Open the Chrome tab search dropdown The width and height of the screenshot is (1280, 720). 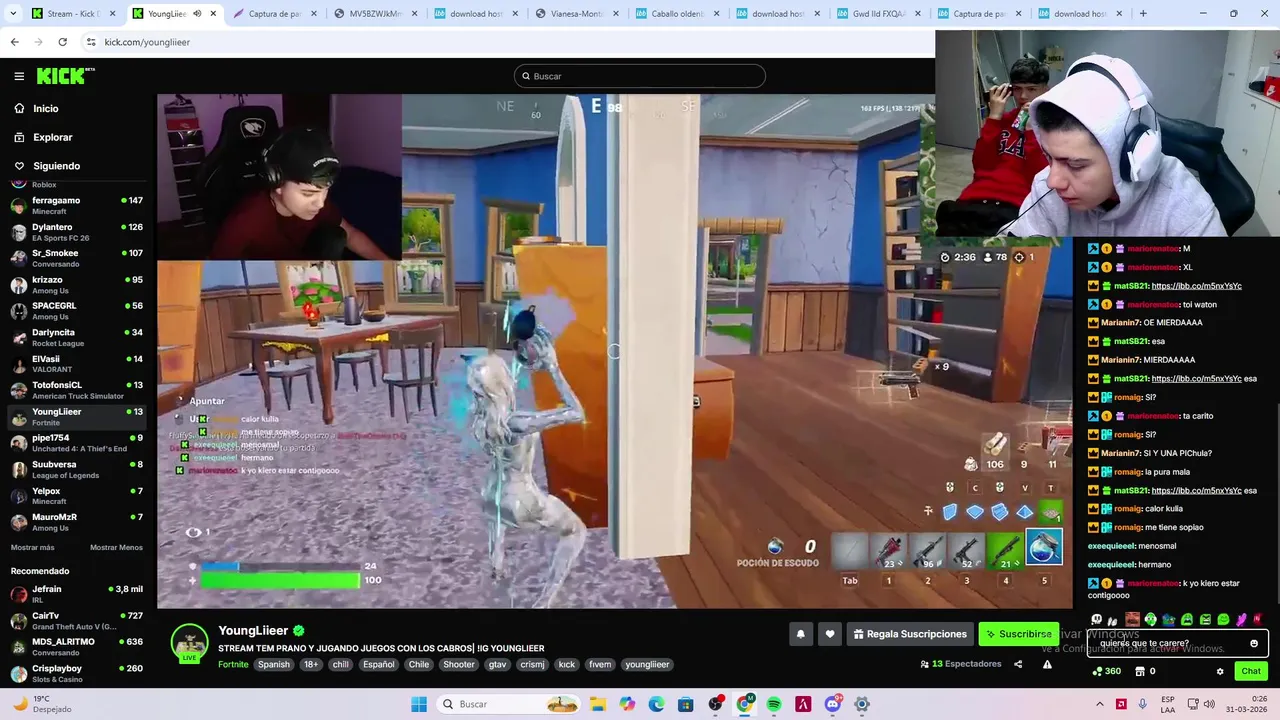click(12, 14)
